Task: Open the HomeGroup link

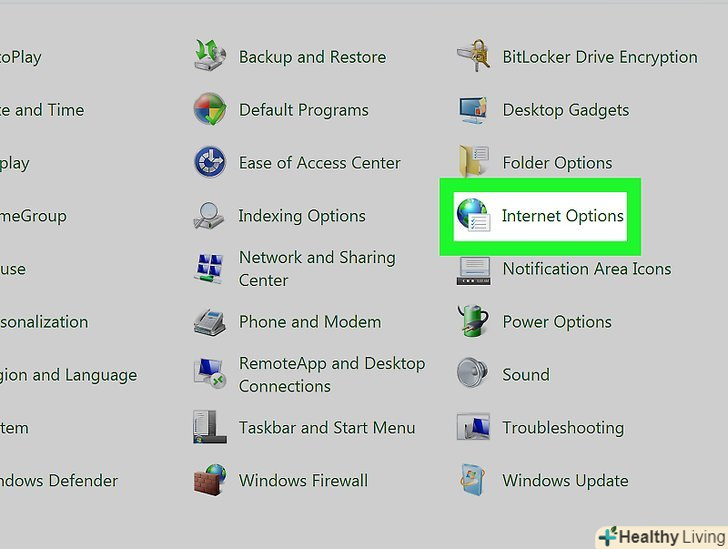Action: (x=33, y=216)
